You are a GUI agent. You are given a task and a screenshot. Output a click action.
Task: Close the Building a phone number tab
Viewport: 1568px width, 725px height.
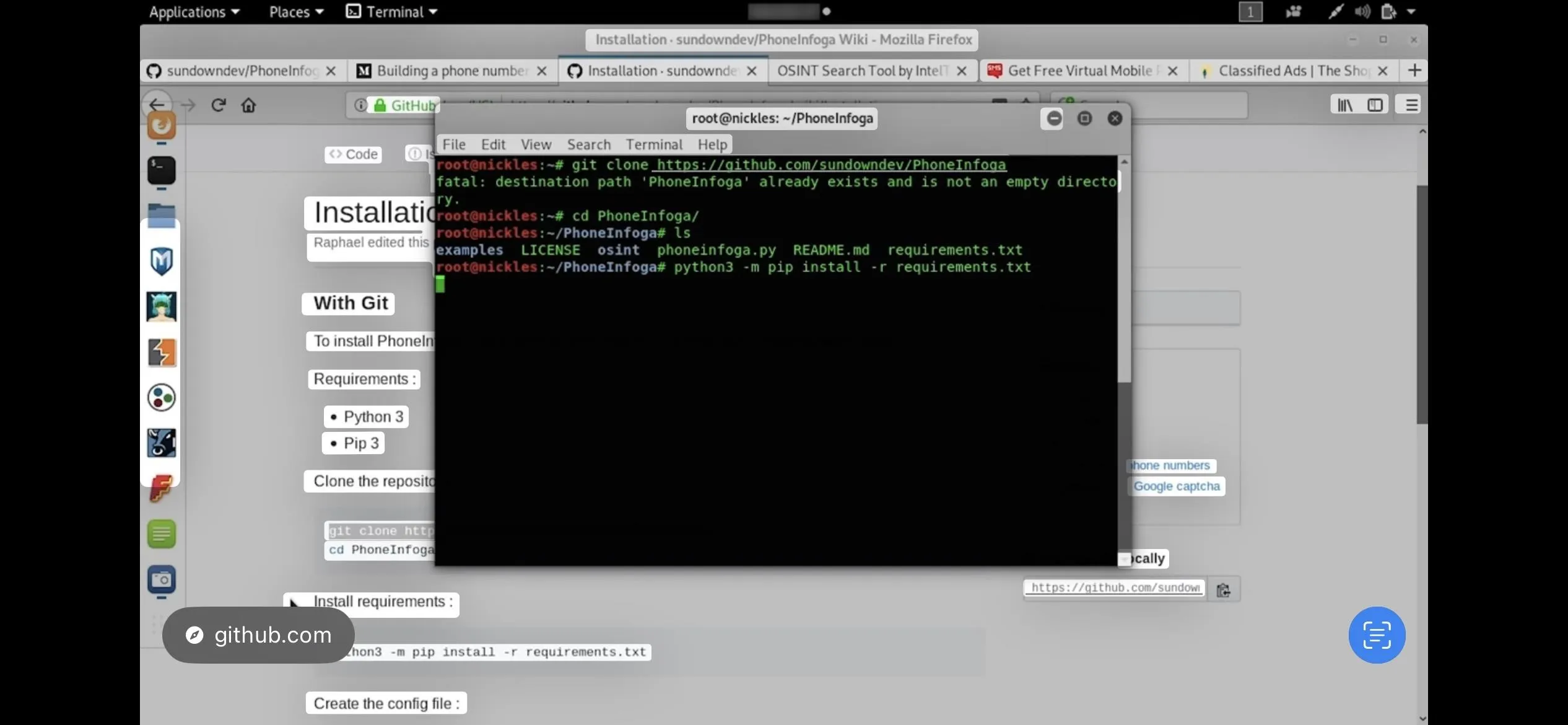pos(541,71)
